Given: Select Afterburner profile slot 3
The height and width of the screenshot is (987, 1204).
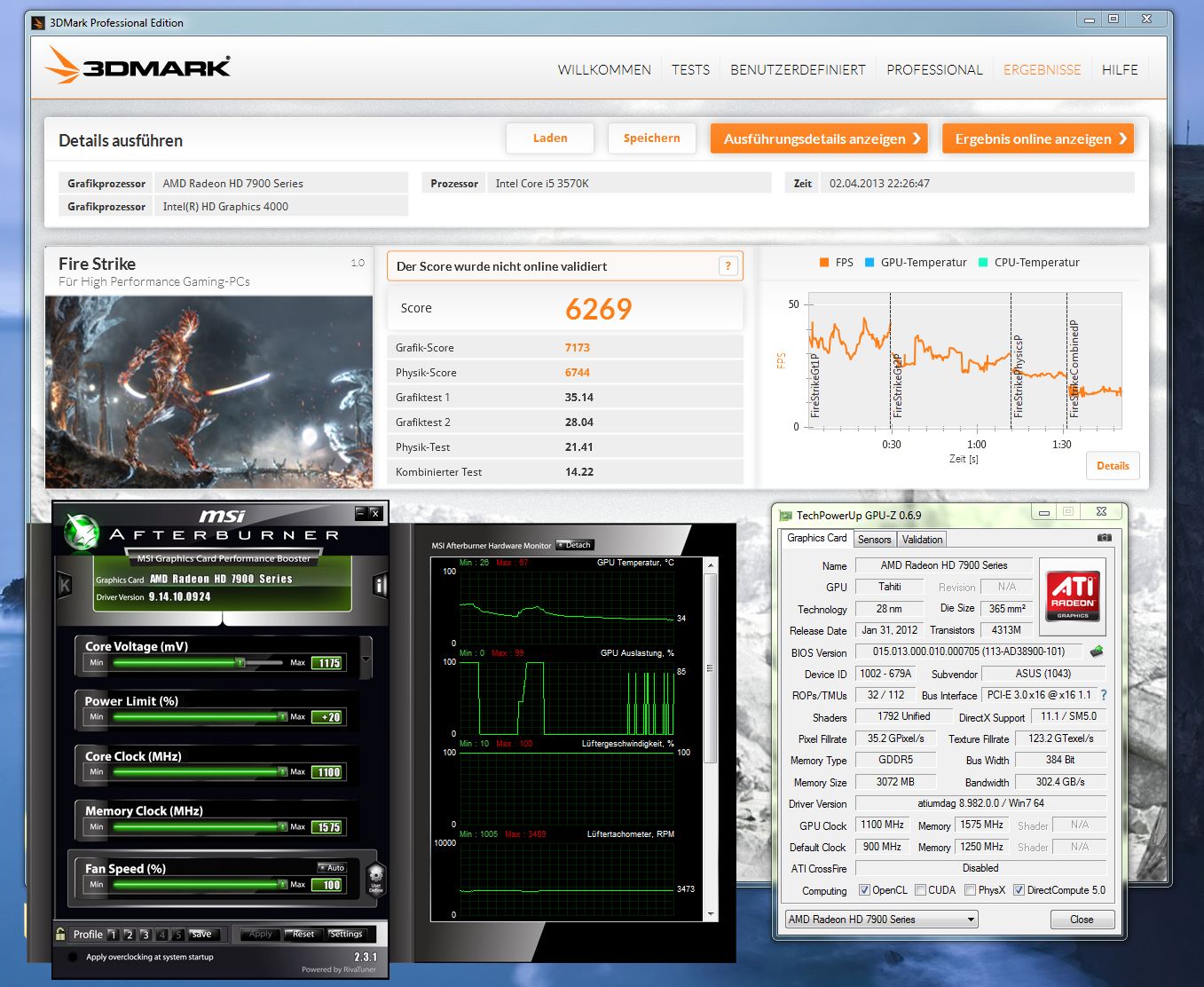Looking at the screenshot, I should pyautogui.click(x=146, y=935).
